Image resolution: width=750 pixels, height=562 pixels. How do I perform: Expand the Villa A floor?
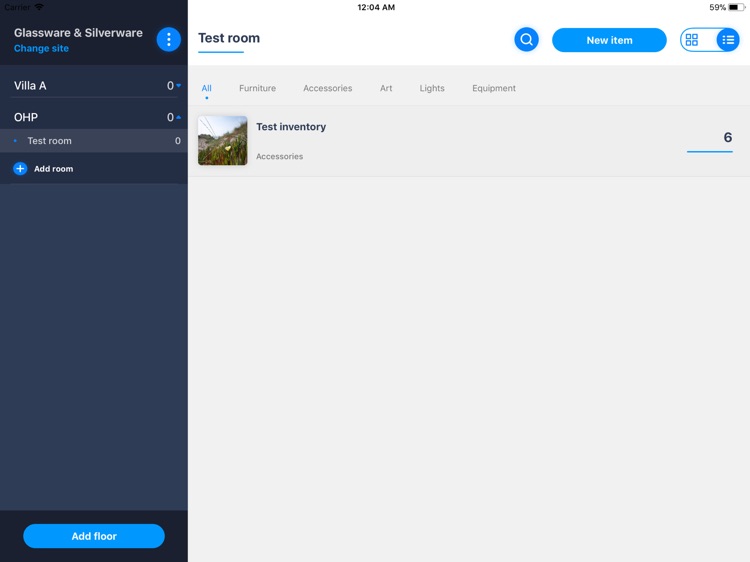tap(178, 86)
